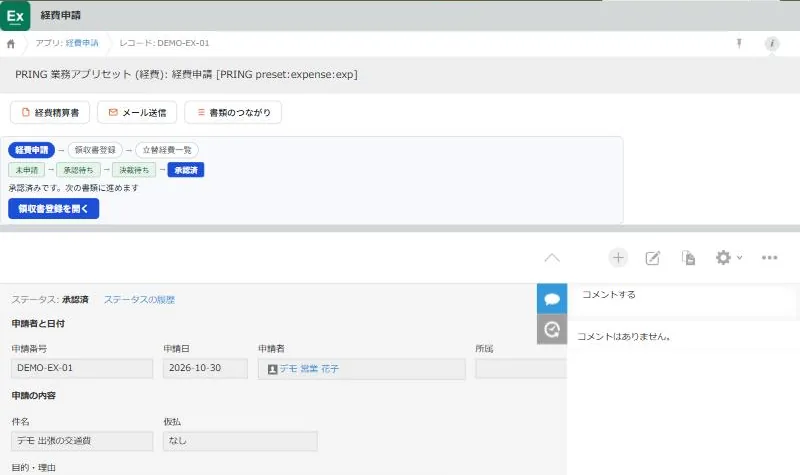The width and height of the screenshot is (800, 475).
Task: Click the 経費精算書 button
Action: 50,112
